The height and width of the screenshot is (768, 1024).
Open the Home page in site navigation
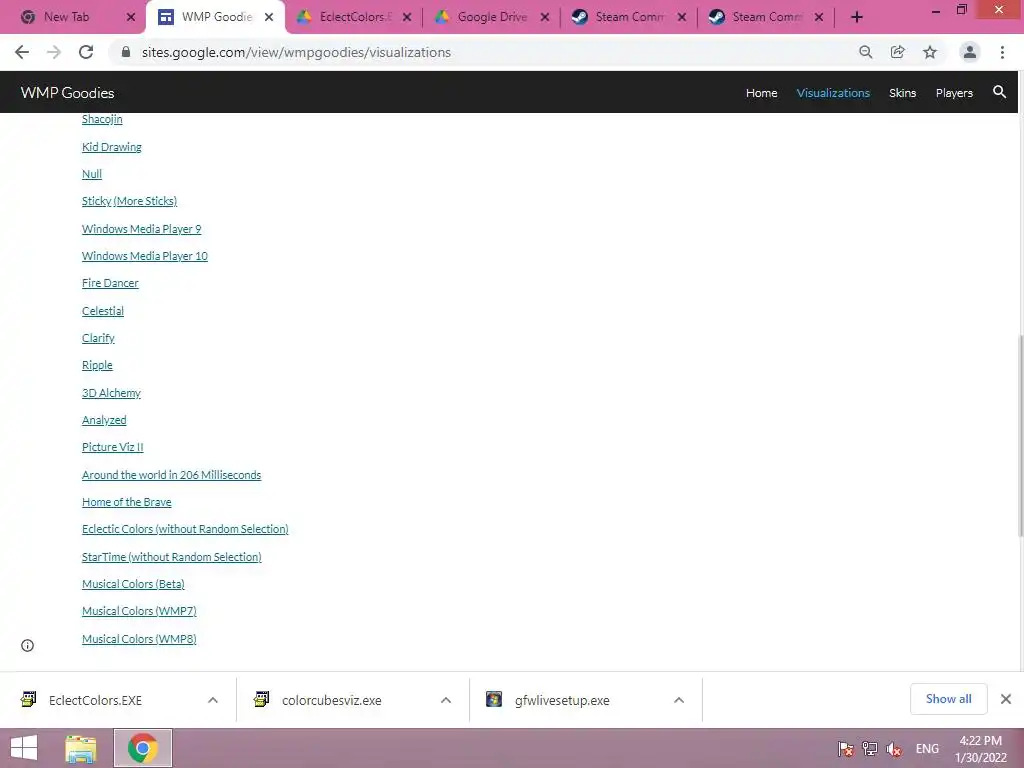(x=761, y=93)
